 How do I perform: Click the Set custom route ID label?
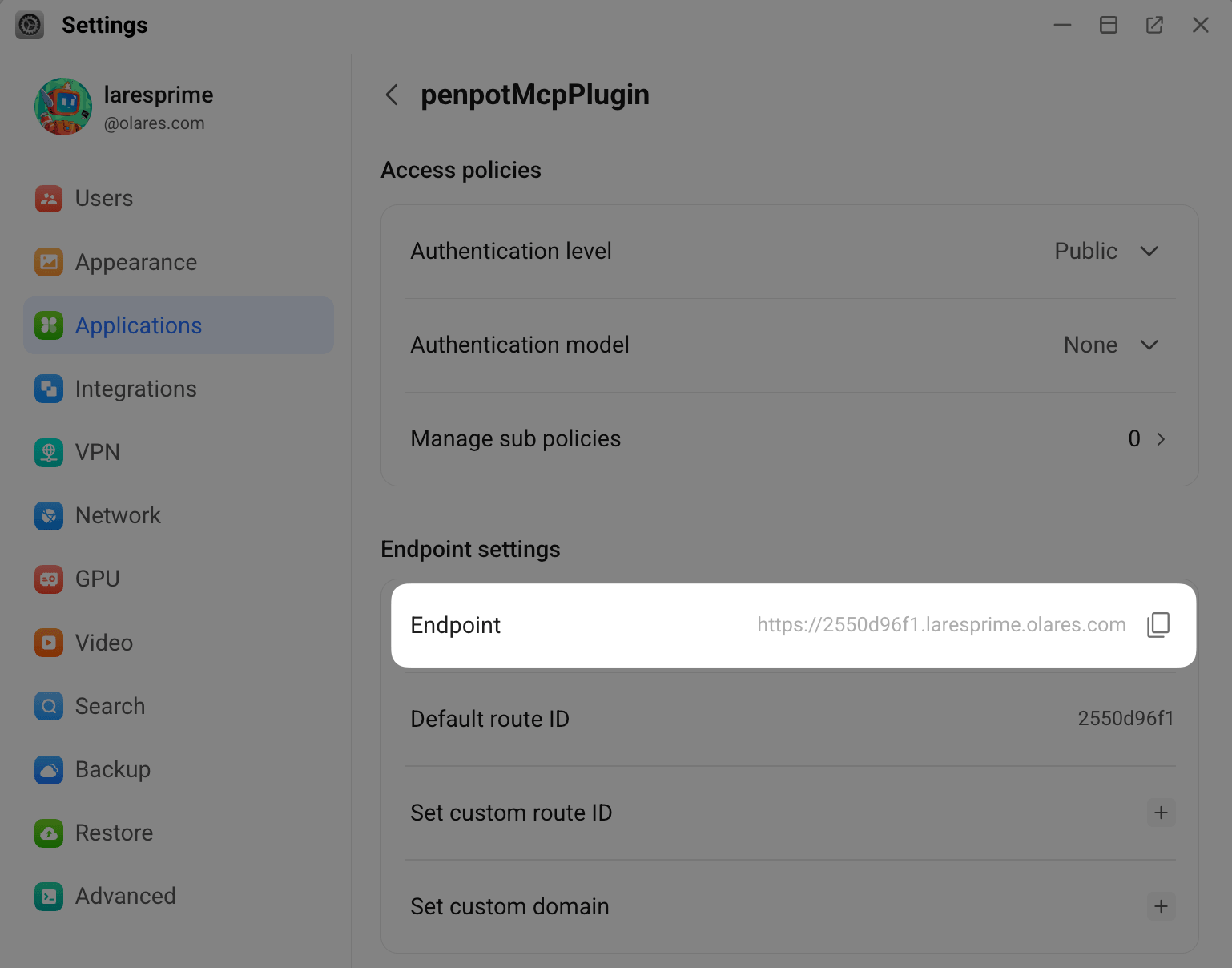pos(511,813)
